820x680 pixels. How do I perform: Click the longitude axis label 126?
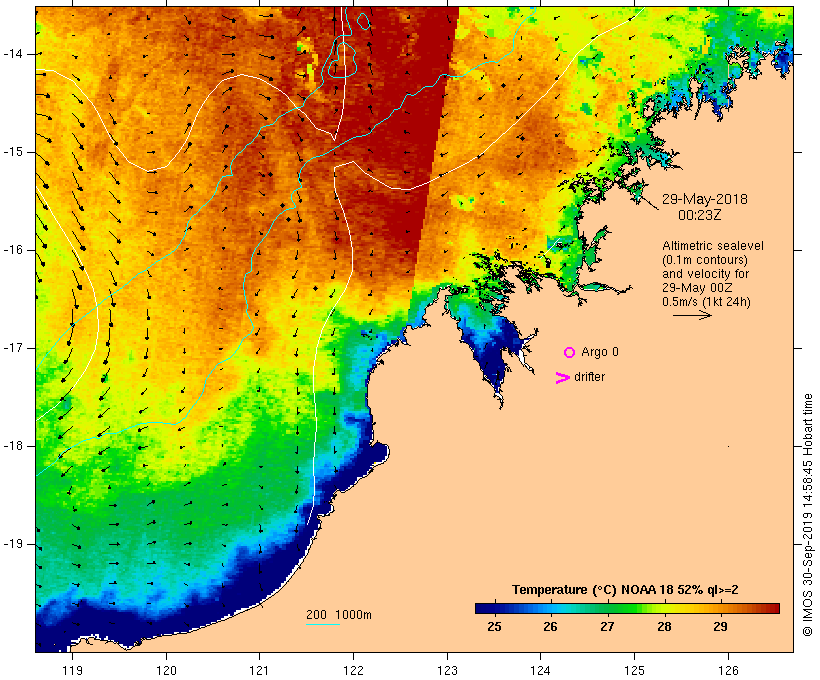[728, 670]
